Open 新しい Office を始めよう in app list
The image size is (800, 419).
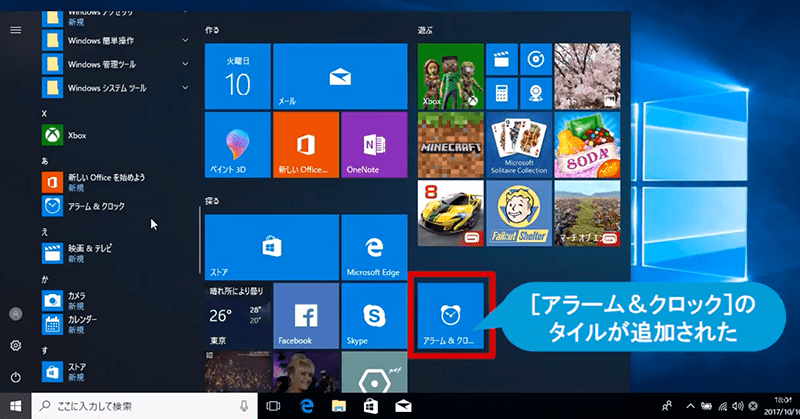116,182
